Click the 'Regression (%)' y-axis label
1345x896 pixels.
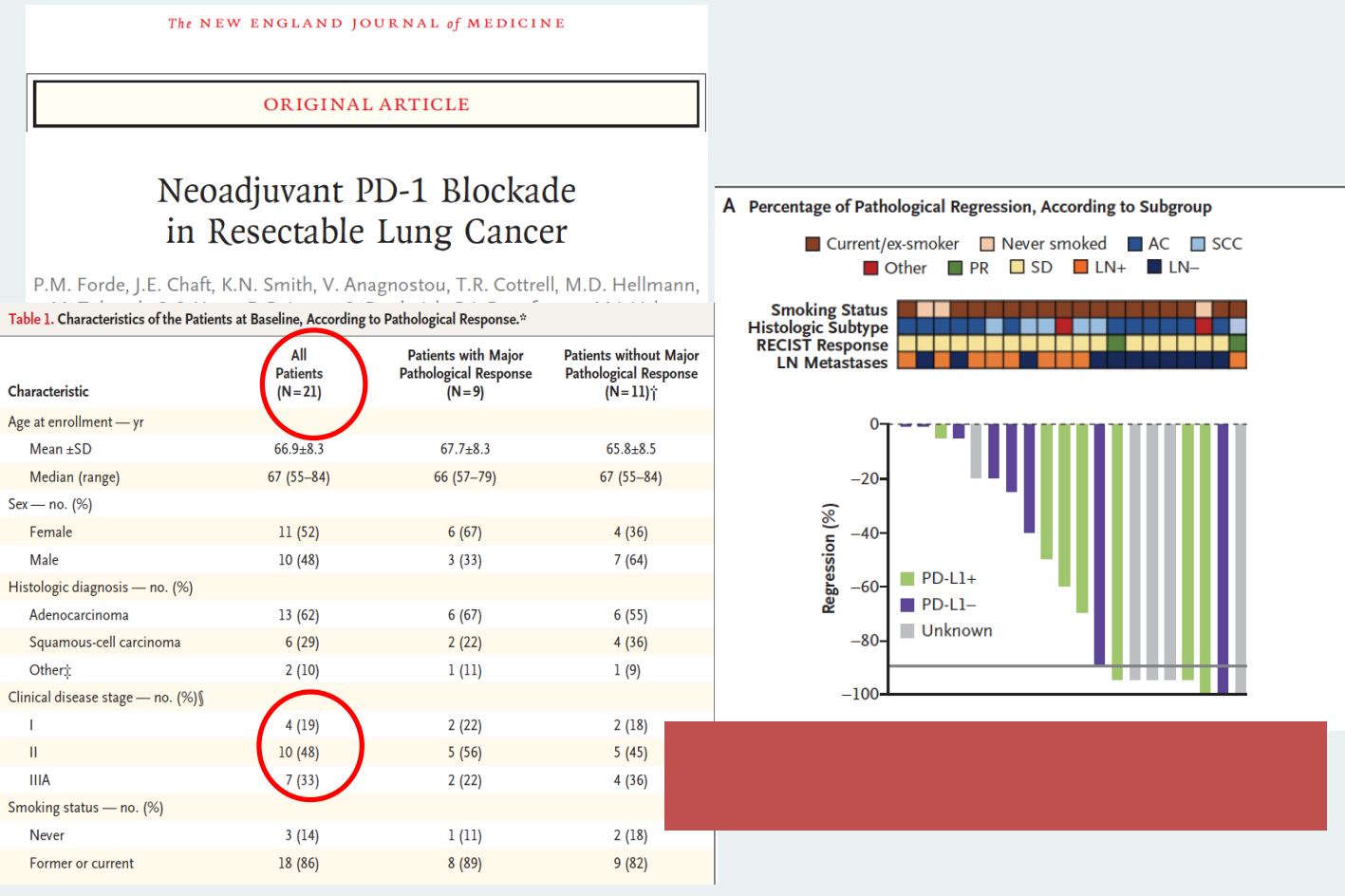[x=830, y=558]
